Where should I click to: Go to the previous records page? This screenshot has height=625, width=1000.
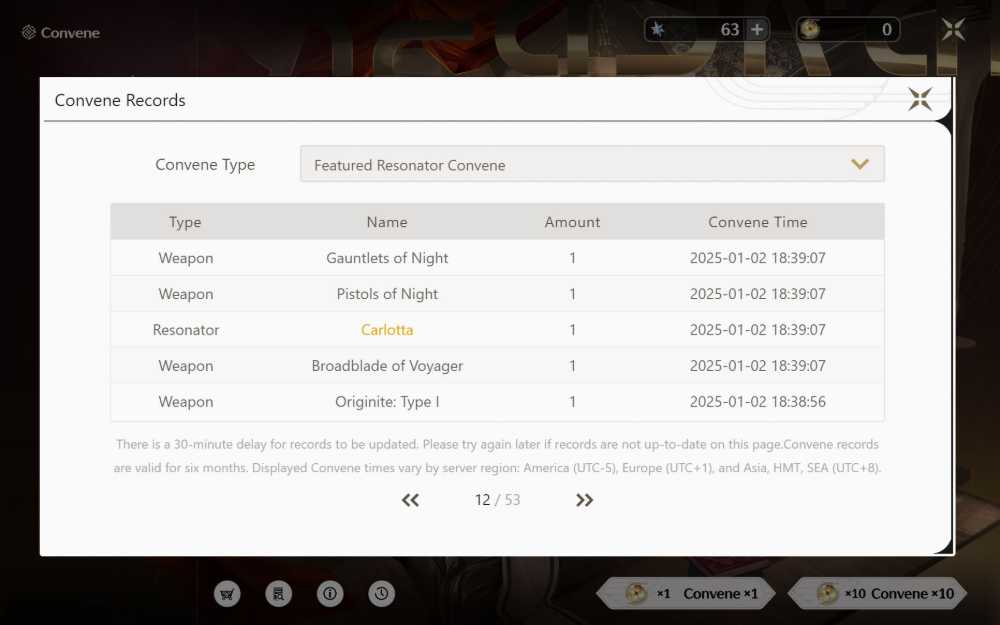411,500
